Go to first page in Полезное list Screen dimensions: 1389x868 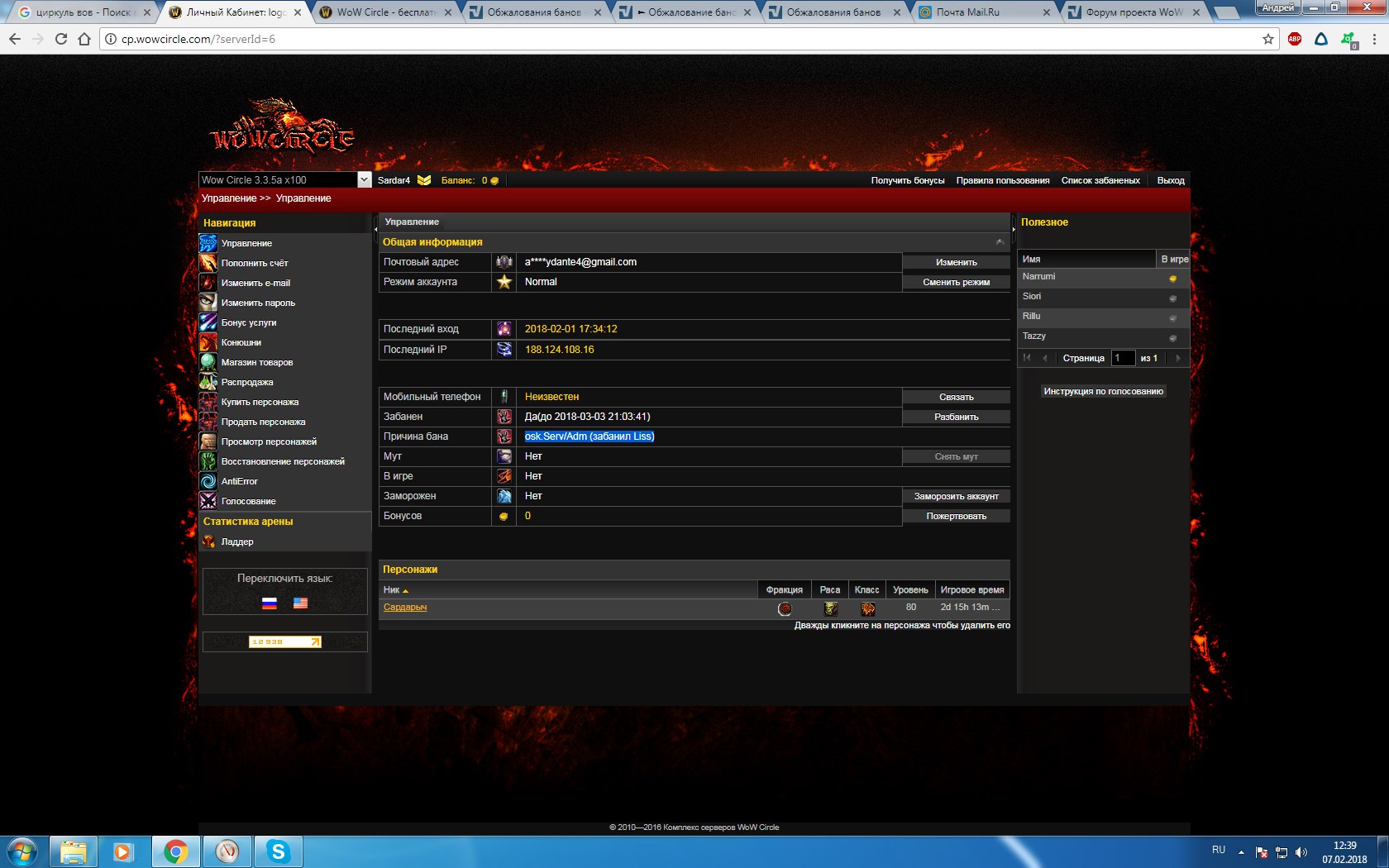1027,358
